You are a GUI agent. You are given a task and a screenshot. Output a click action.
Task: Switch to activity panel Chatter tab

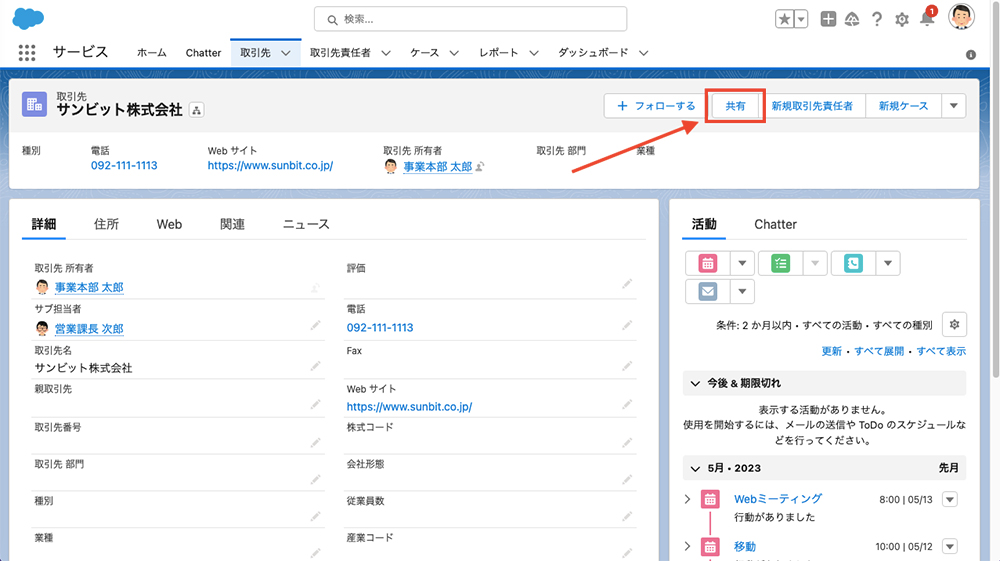[775, 224]
